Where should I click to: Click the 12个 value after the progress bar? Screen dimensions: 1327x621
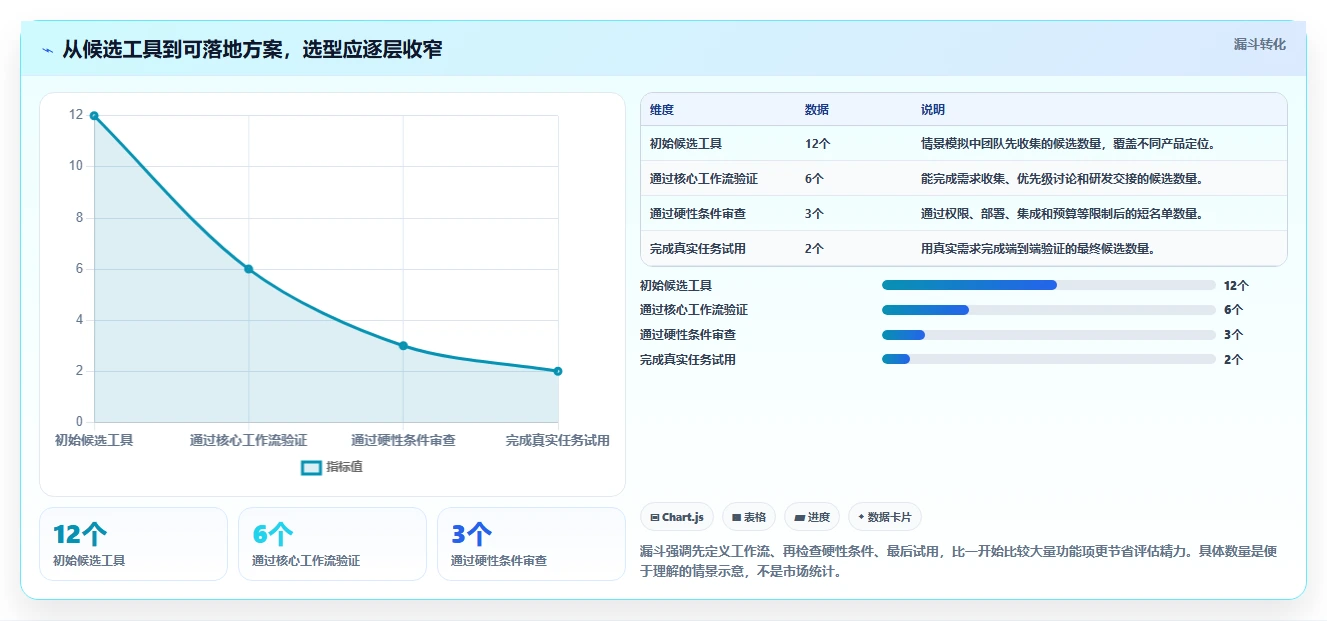click(x=1237, y=285)
